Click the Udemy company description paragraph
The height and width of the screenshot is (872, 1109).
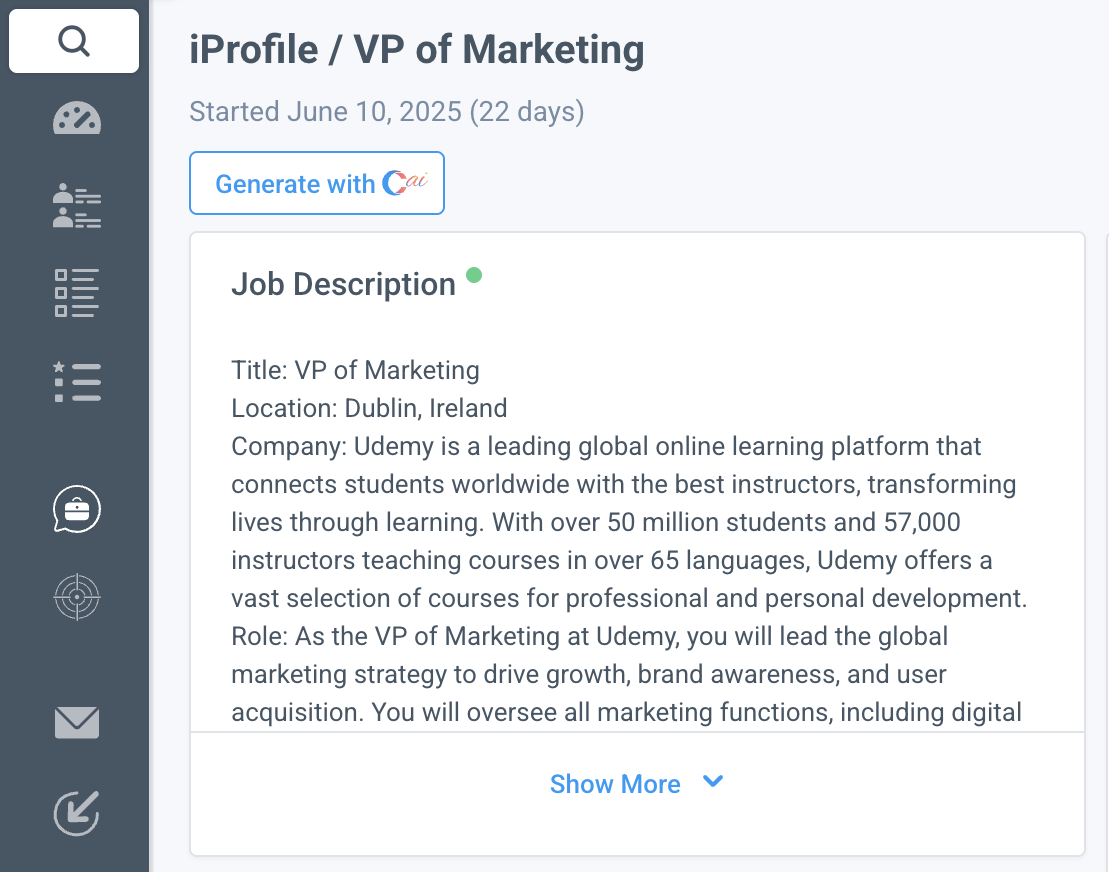620,522
